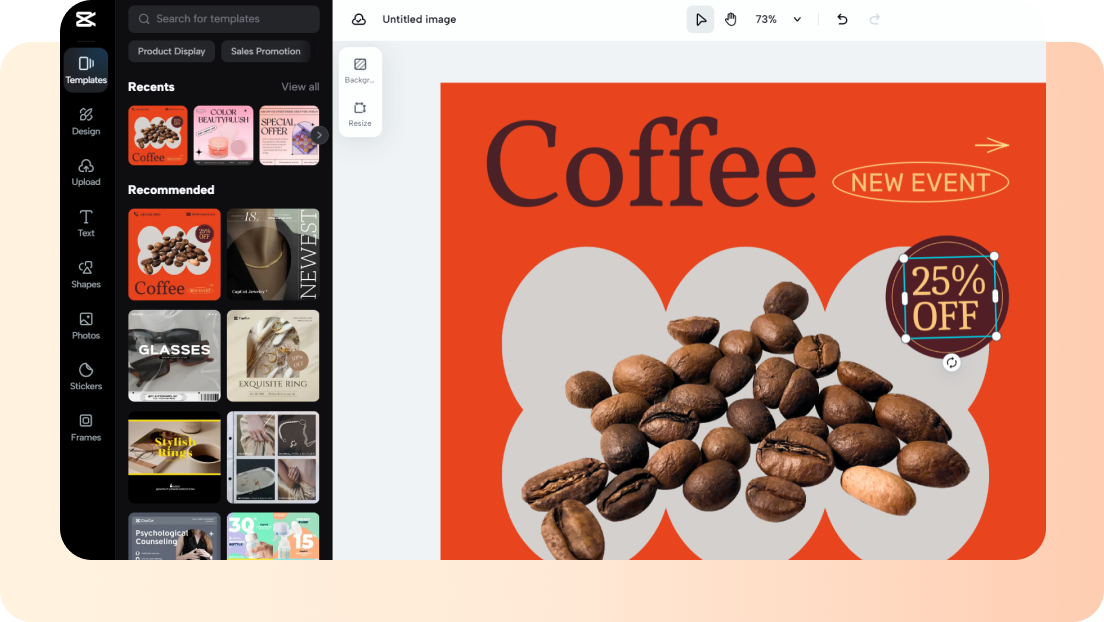
Task: Click the Recommended section heading
Action: [x=171, y=189]
